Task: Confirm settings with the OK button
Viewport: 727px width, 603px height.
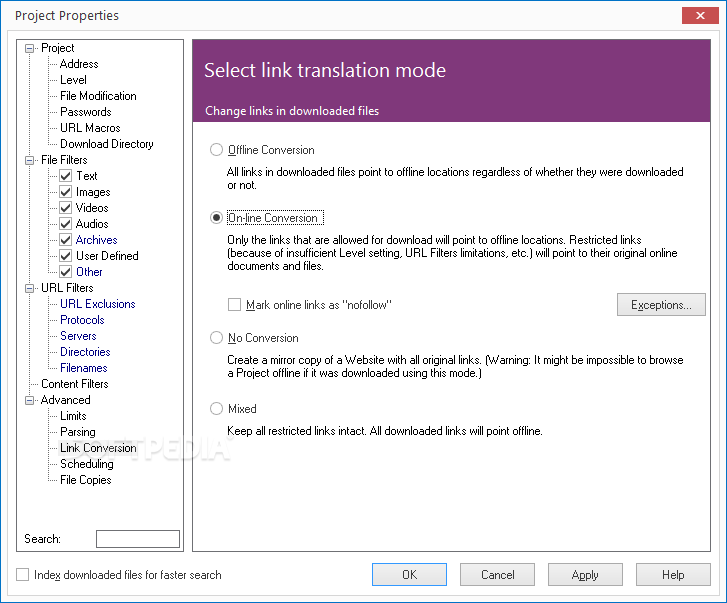Action: click(x=409, y=575)
